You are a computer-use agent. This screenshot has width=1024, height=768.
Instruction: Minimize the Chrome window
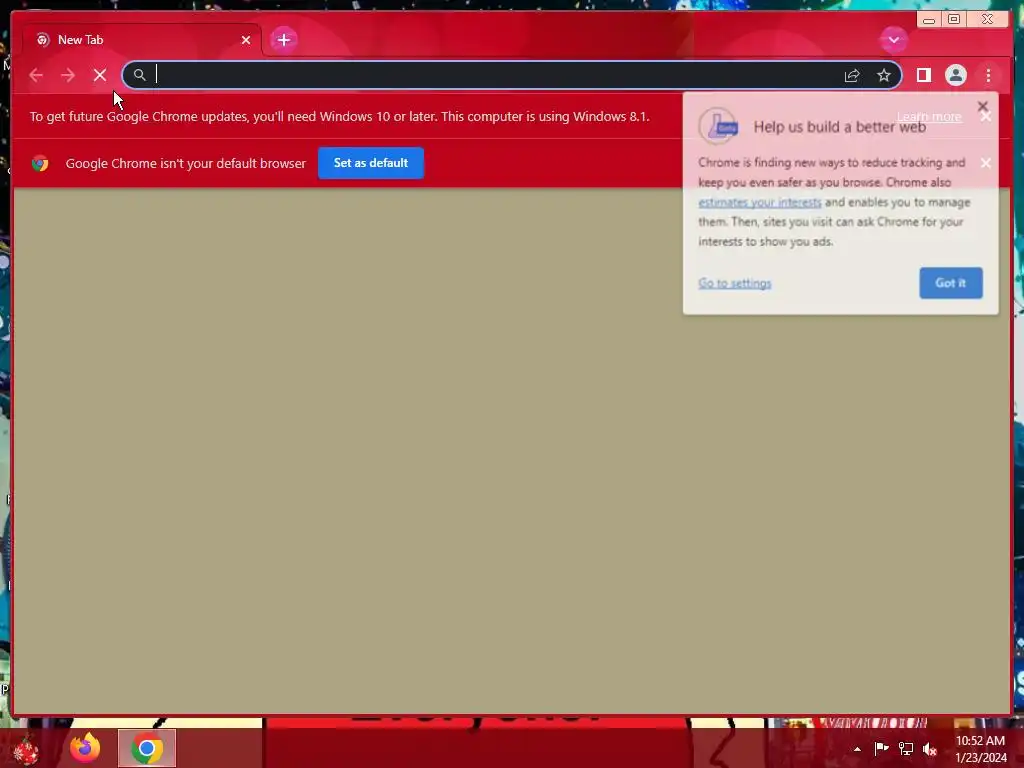929,20
